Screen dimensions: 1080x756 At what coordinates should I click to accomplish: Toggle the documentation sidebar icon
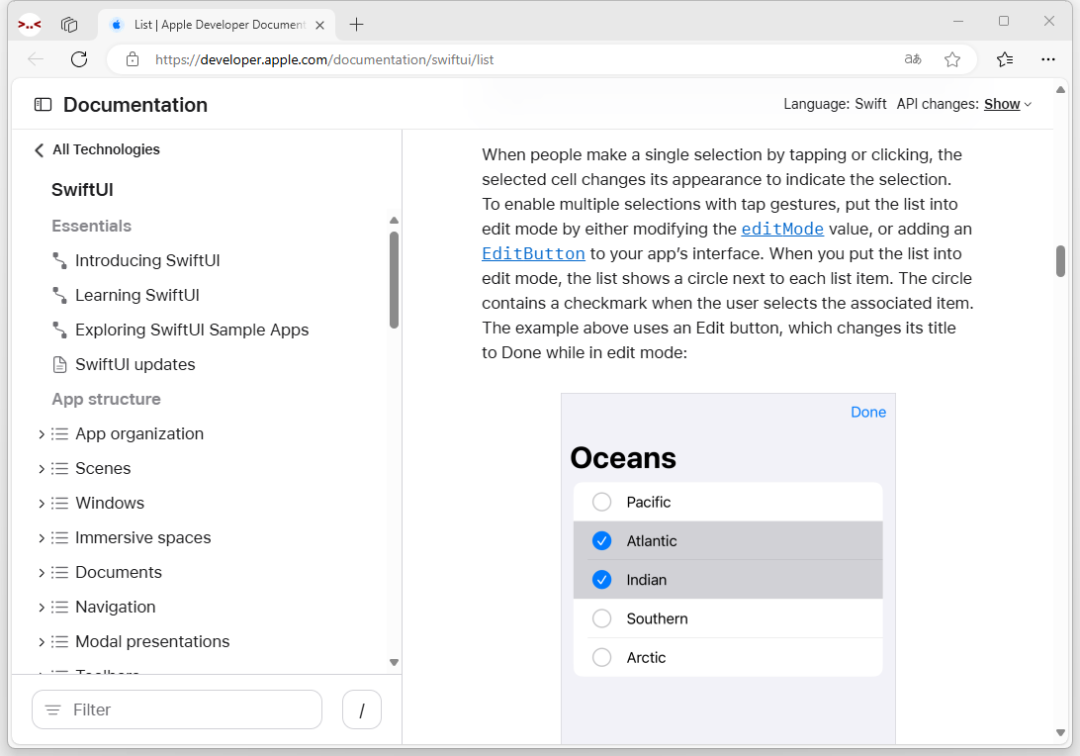coord(43,105)
